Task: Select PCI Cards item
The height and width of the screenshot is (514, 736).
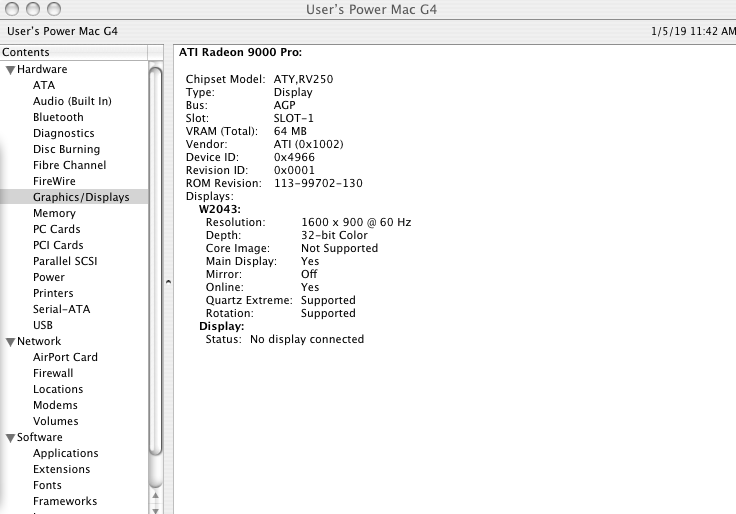Action: click(58, 245)
